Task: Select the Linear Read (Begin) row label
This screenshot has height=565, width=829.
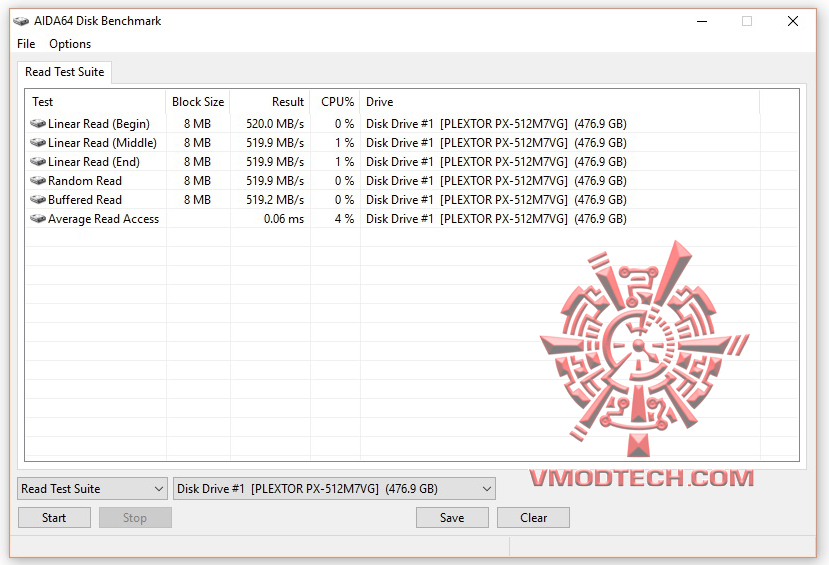Action: pos(99,124)
